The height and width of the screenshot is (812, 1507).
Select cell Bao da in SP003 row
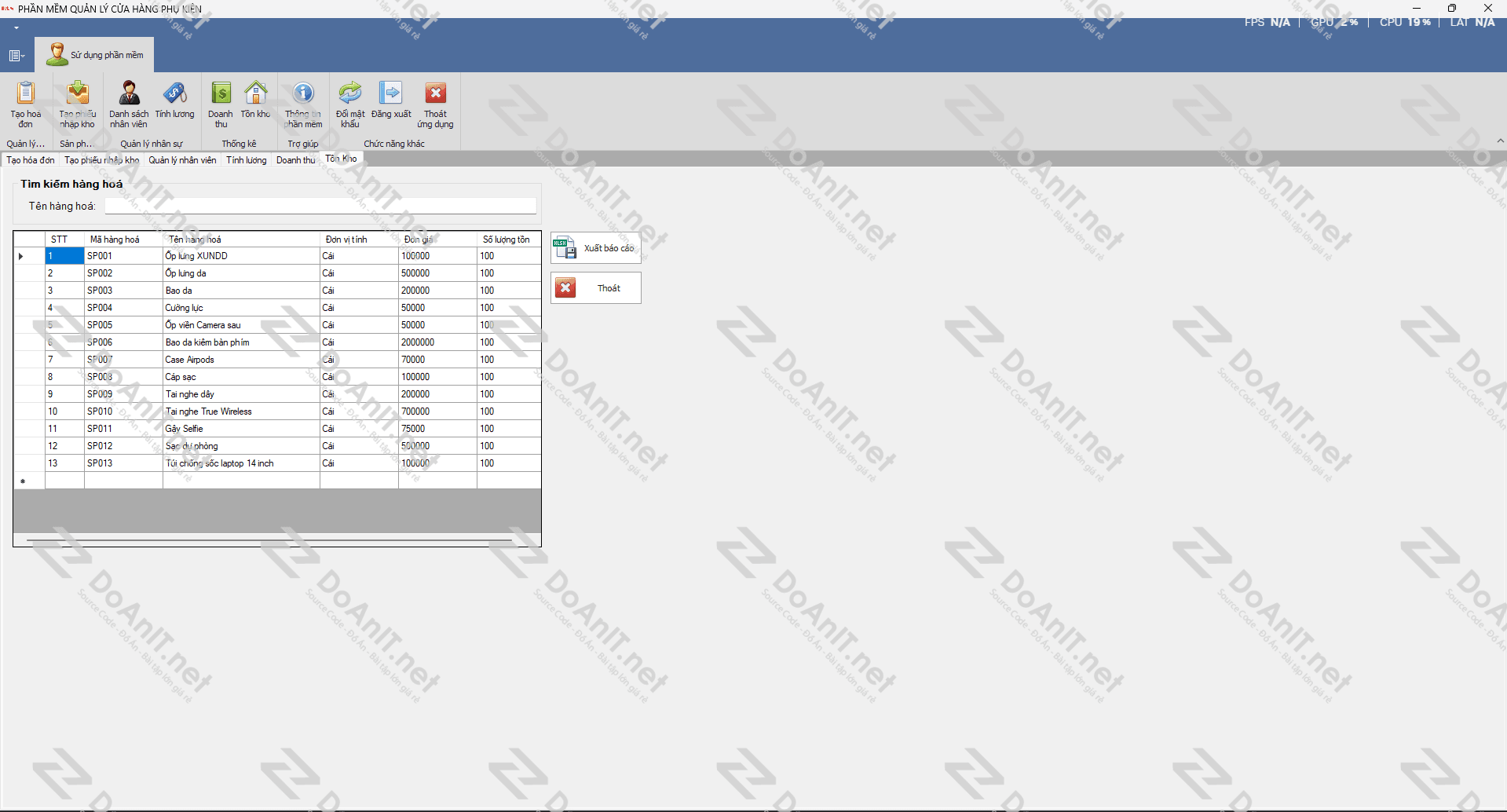241,291
